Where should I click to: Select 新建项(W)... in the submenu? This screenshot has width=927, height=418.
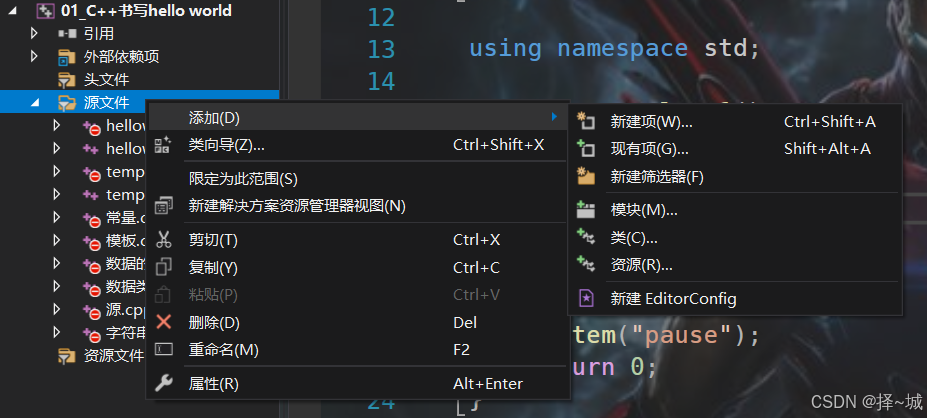[735, 122]
